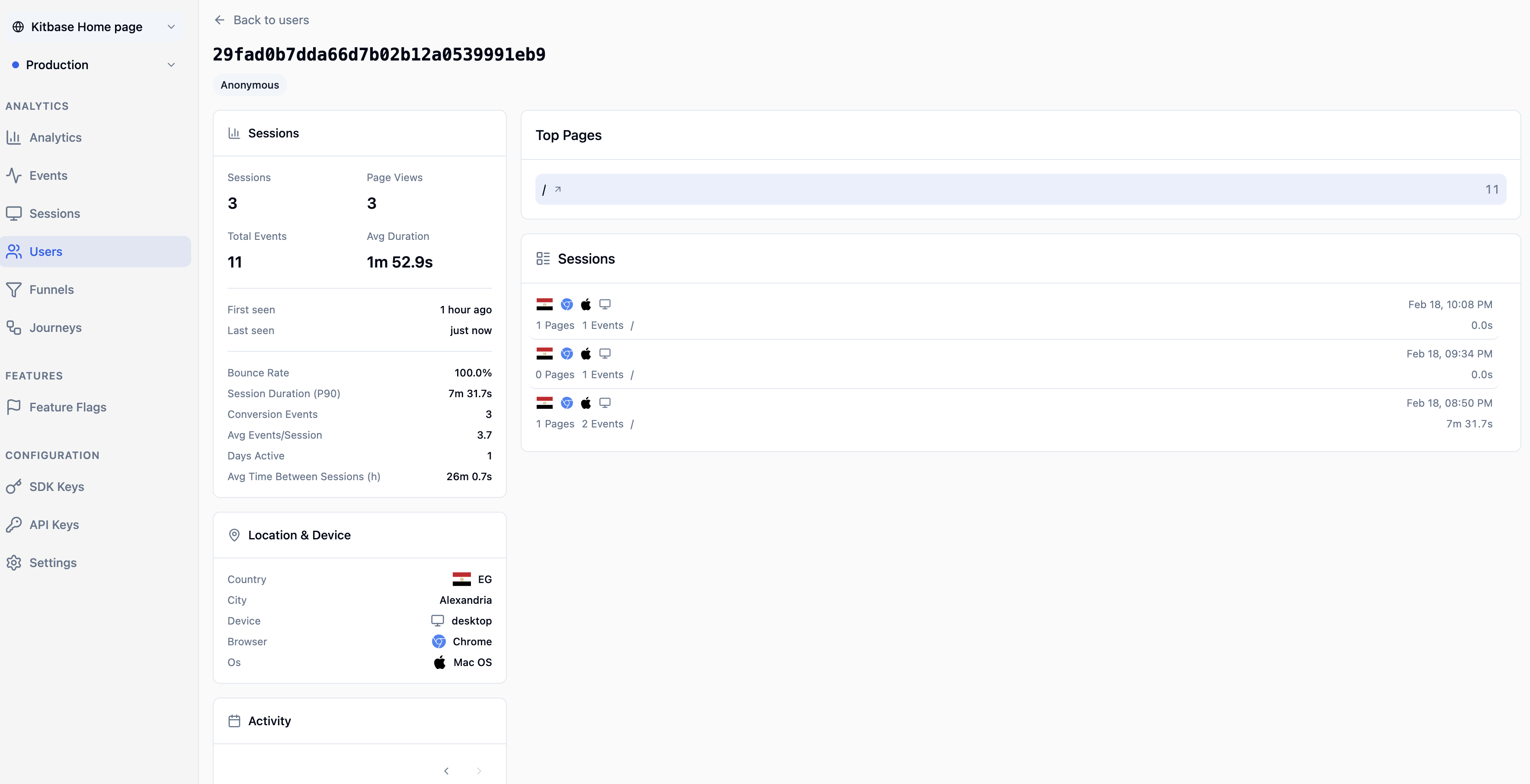Open the Production environment dropdown
Screen dimensions: 1530x784
coord(171,65)
